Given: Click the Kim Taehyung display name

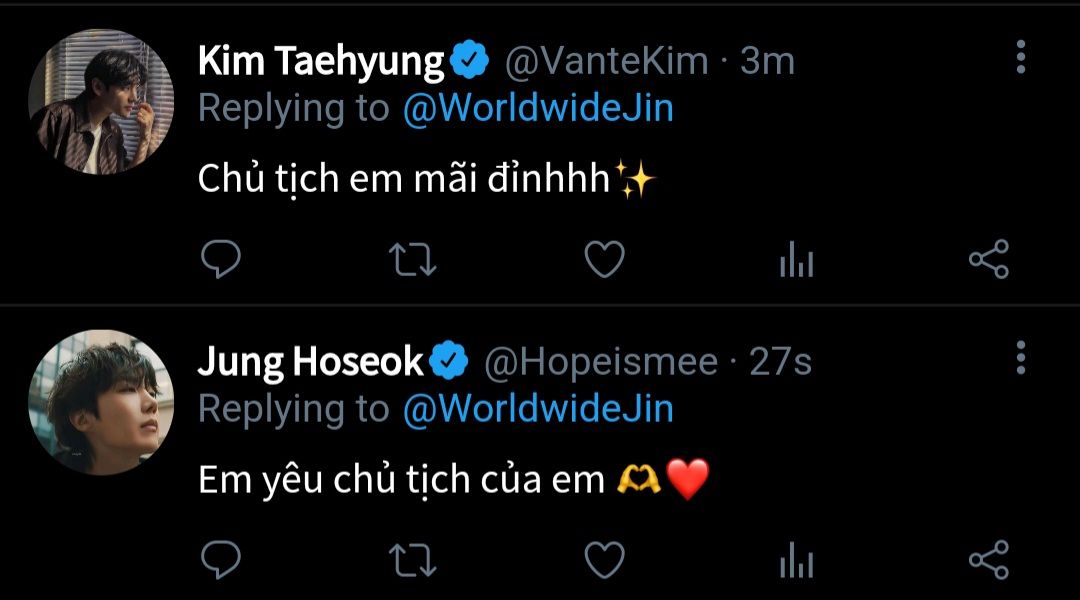Looking at the screenshot, I should point(321,62).
